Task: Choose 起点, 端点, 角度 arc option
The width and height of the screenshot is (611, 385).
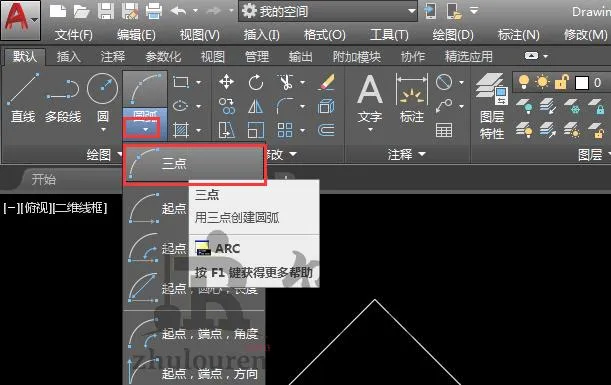Action: [195, 334]
